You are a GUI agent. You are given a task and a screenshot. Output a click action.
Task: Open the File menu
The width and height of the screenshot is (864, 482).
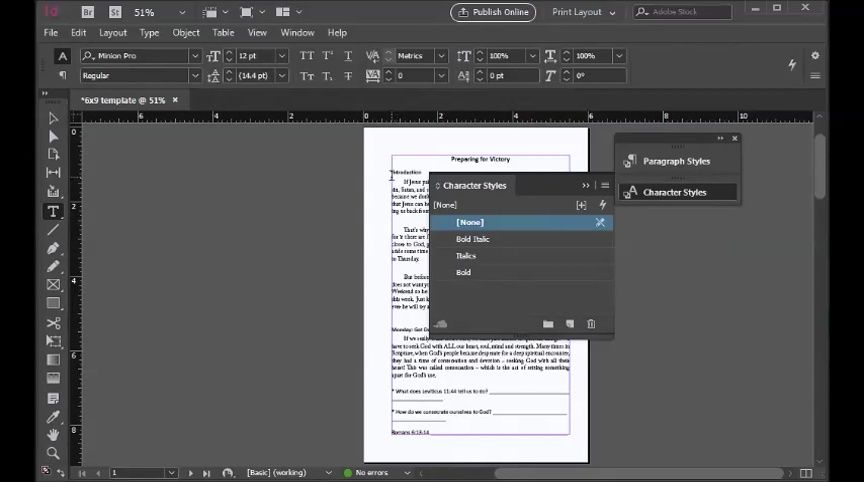coord(51,33)
